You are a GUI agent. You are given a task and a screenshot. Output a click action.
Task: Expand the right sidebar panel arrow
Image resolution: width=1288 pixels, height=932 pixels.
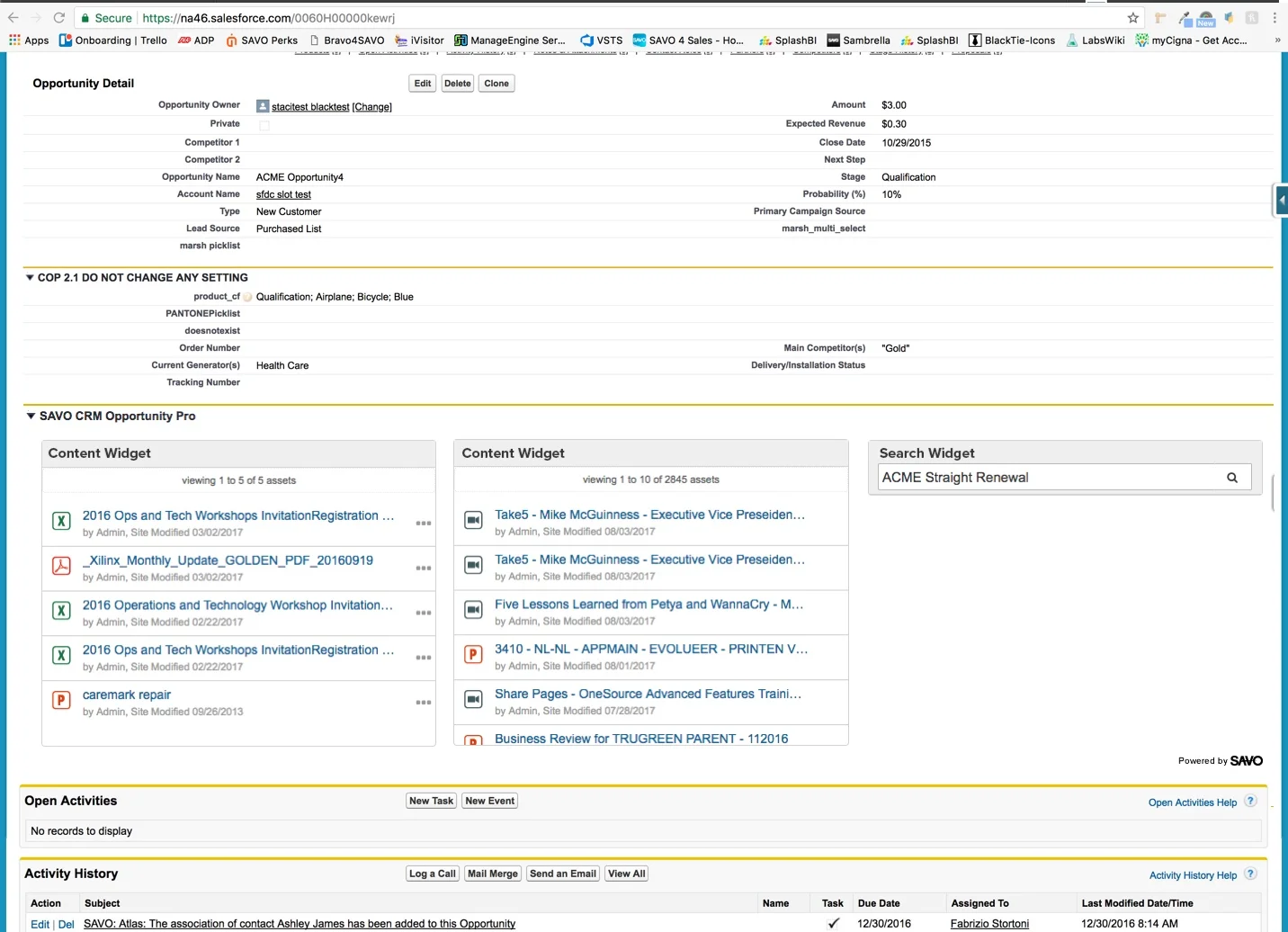tap(1282, 201)
